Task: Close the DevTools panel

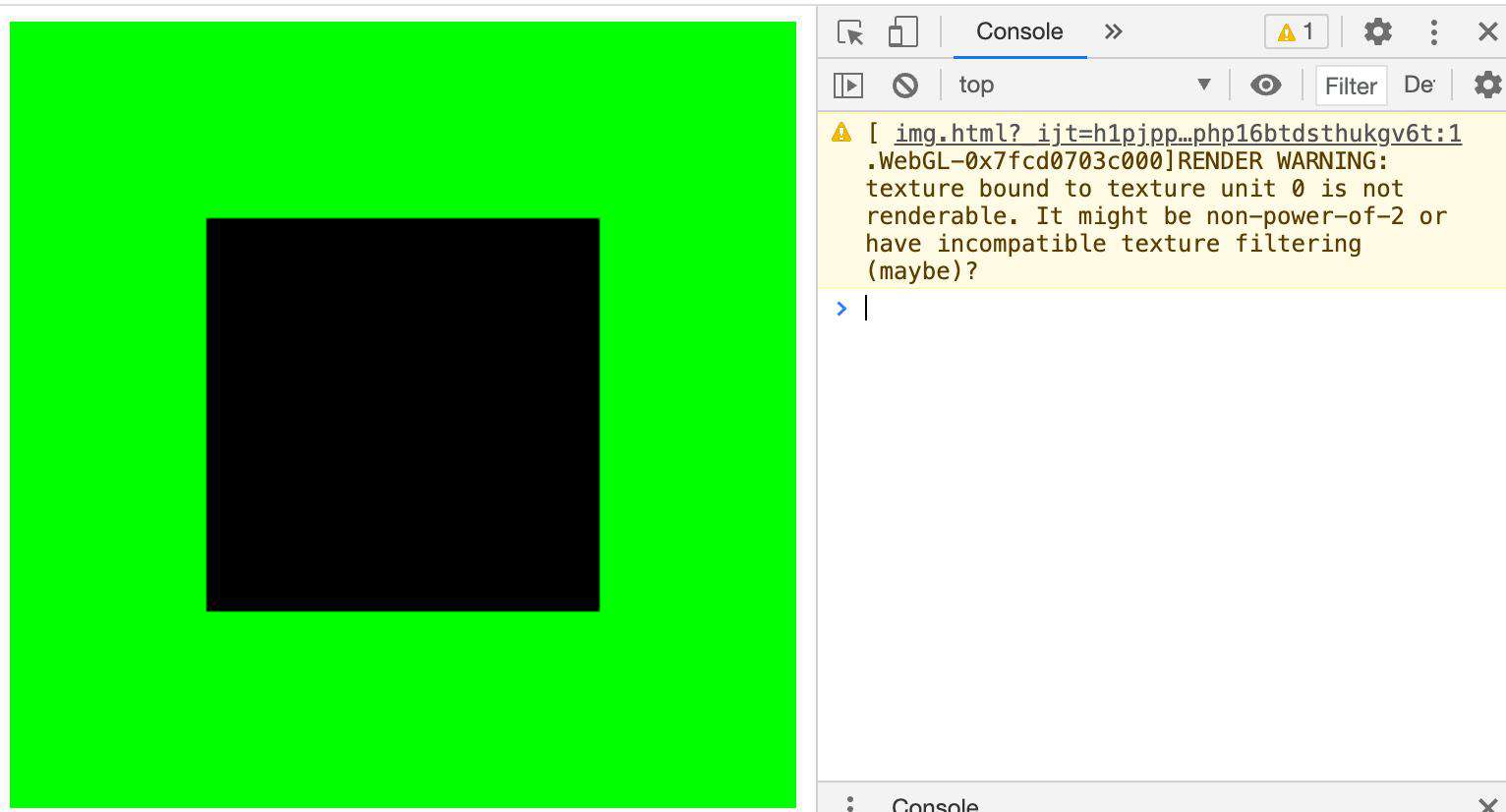Action: [1488, 32]
